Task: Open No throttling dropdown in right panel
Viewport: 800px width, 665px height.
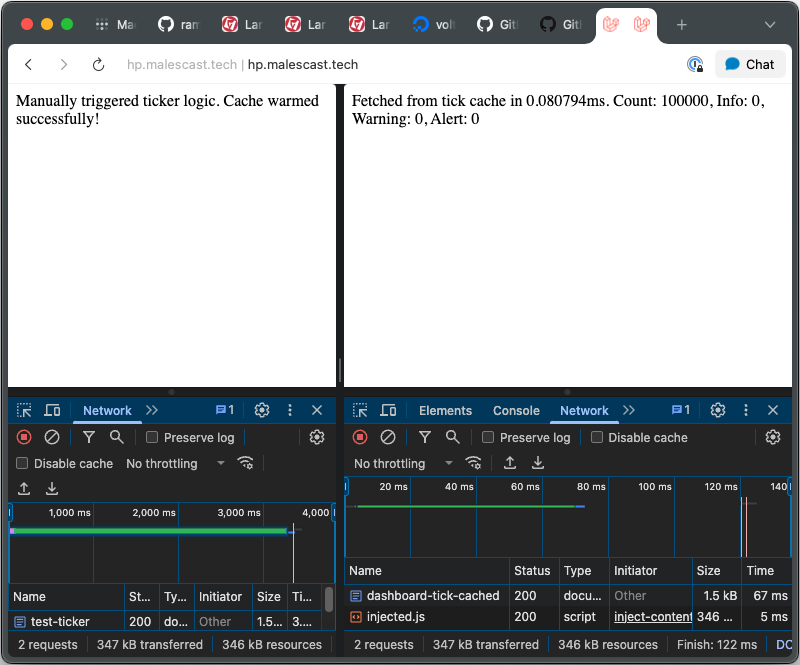Action: 403,463
